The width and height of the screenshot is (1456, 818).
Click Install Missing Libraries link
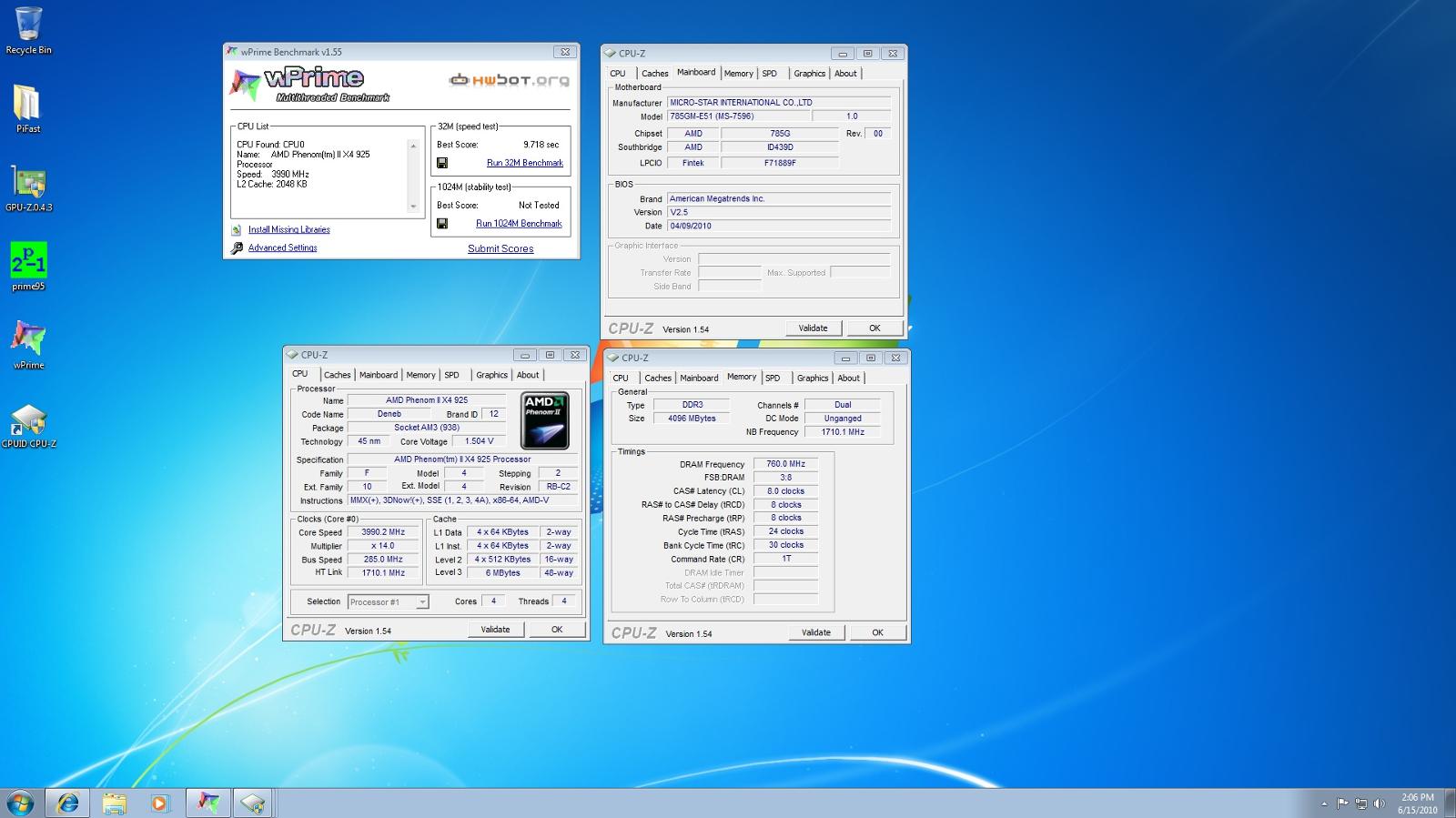(289, 230)
